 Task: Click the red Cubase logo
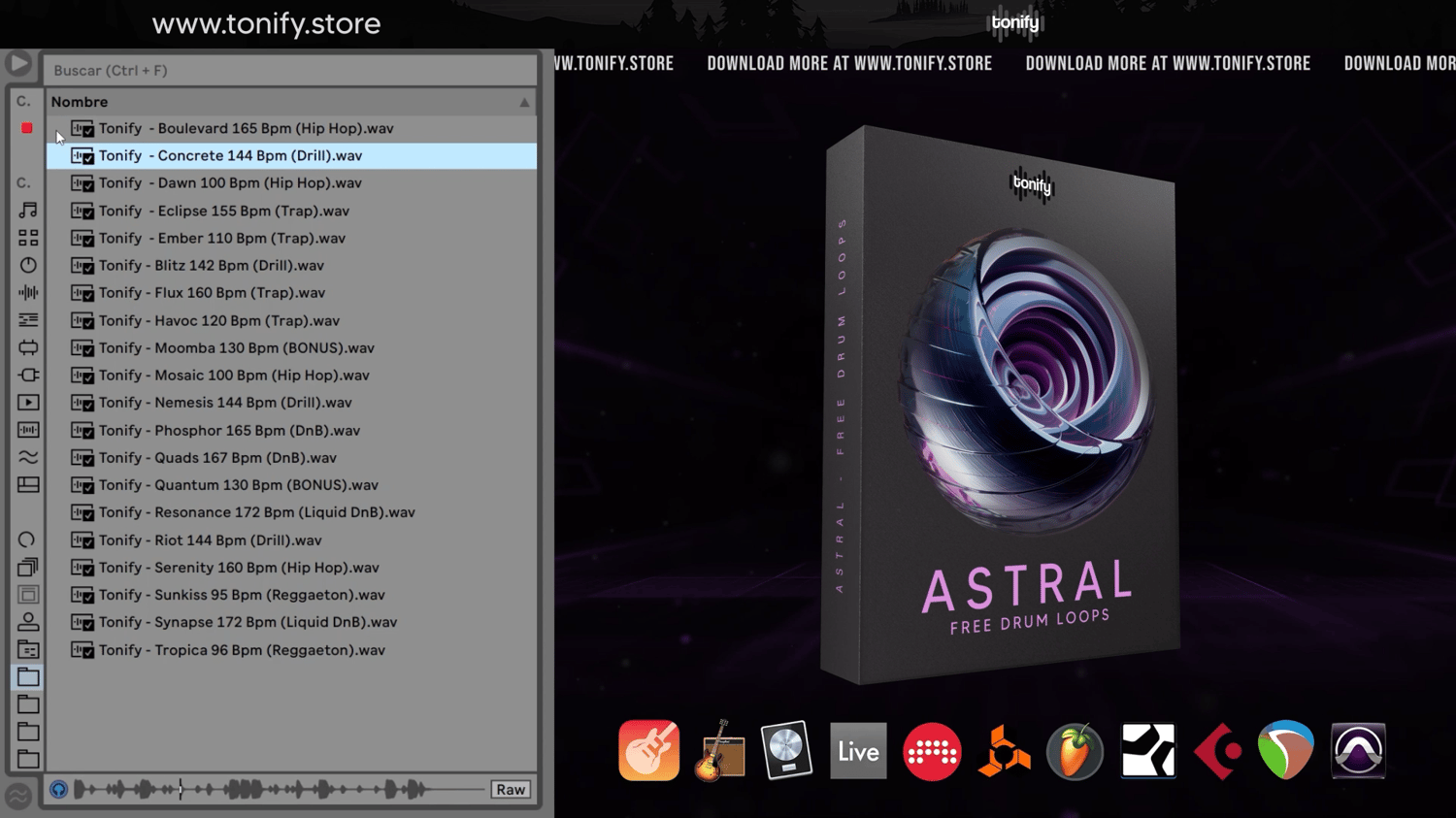(1218, 751)
